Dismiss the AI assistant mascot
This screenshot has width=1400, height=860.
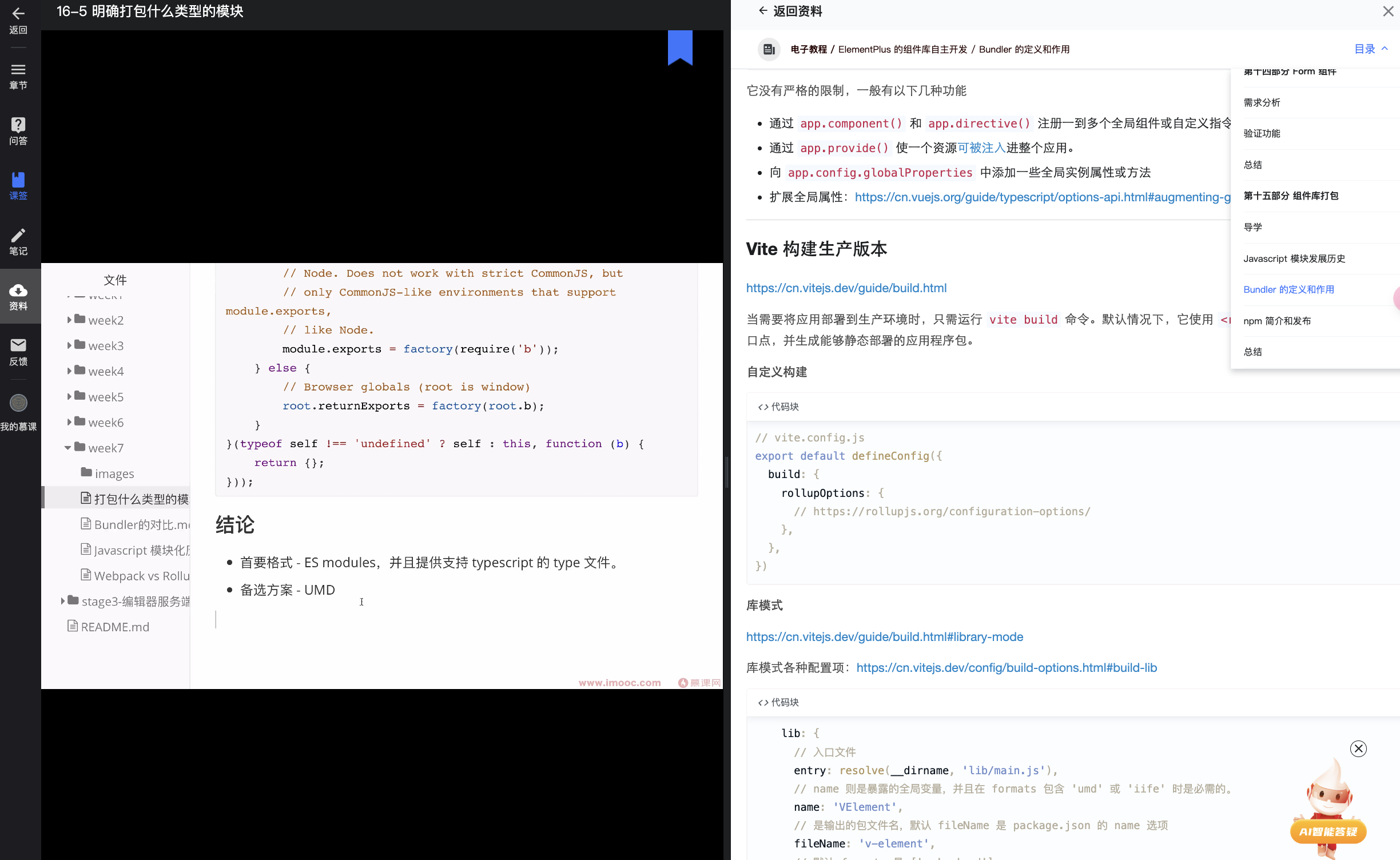(x=1358, y=748)
